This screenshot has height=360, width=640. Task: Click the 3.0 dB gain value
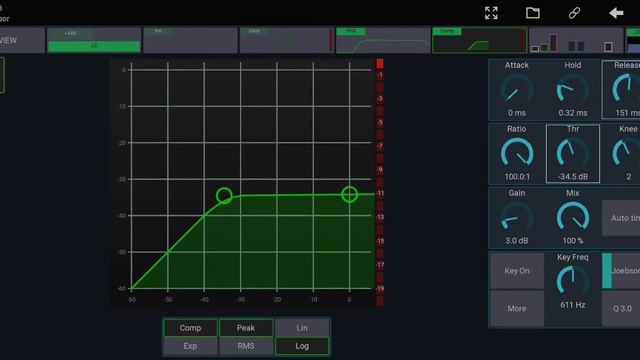pyautogui.click(x=517, y=241)
